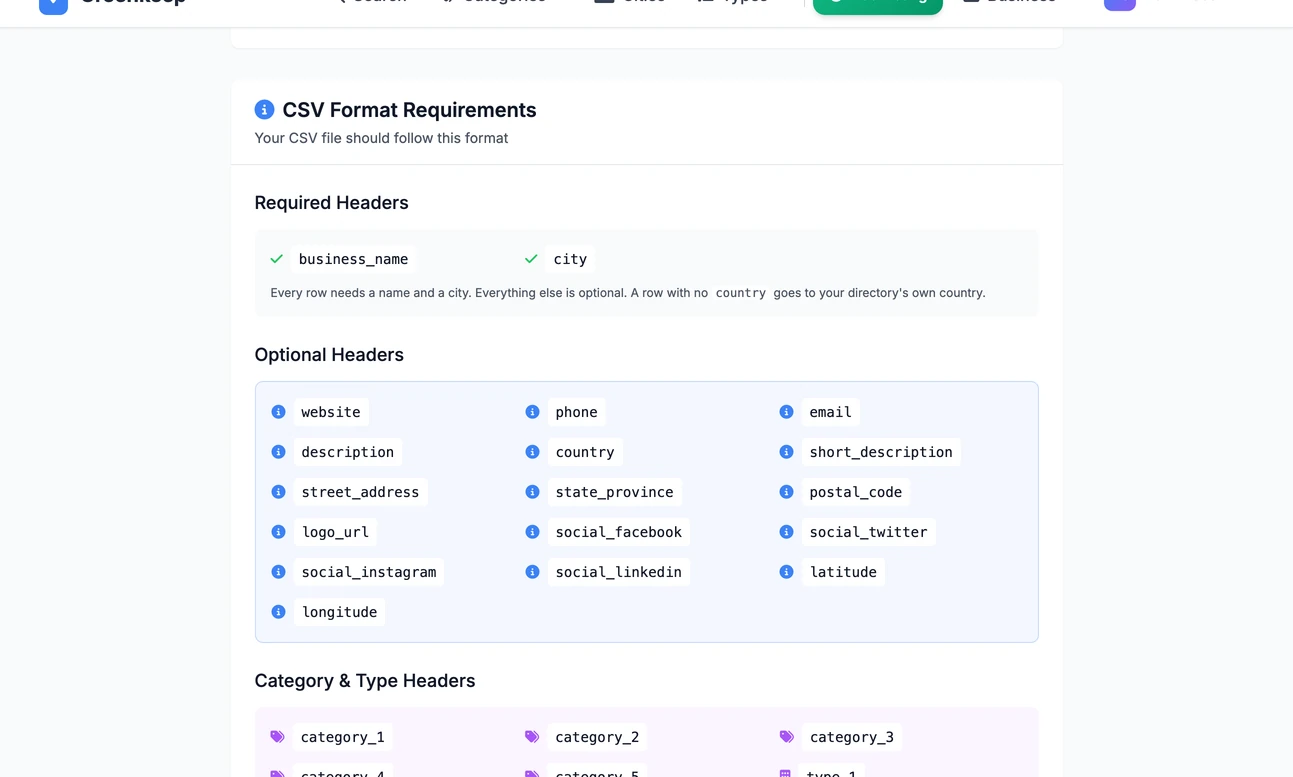Click the Optional Headers heading
This screenshot has height=777, width=1293.
(x=329, y=355)
